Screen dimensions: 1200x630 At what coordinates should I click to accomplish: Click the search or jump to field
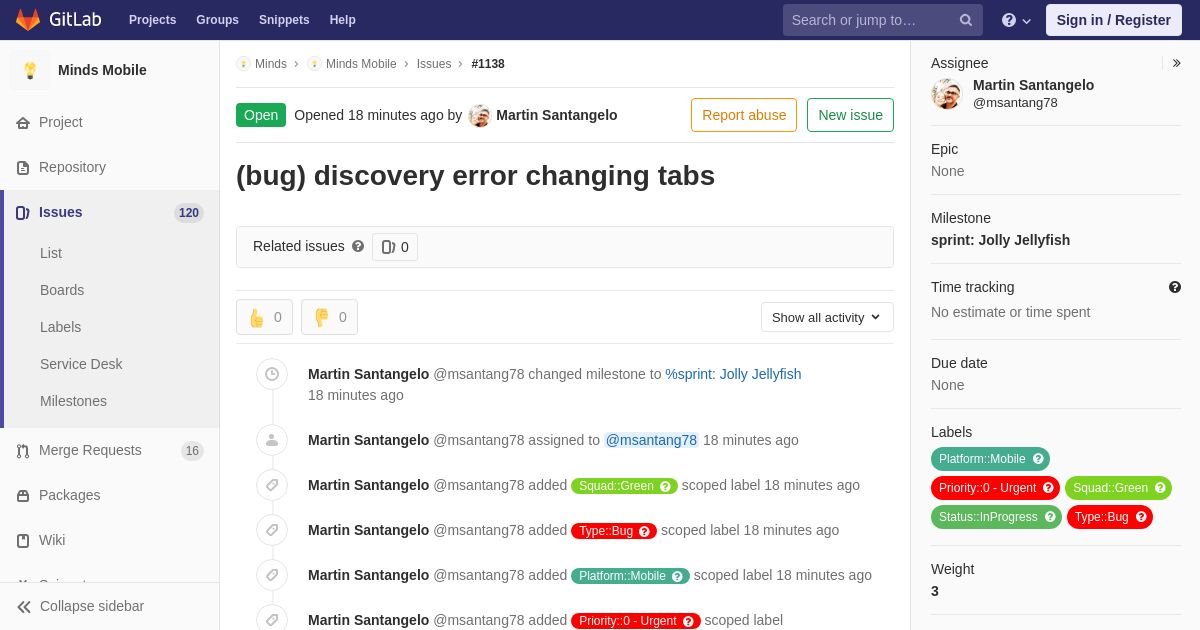(x=868, y=20)
